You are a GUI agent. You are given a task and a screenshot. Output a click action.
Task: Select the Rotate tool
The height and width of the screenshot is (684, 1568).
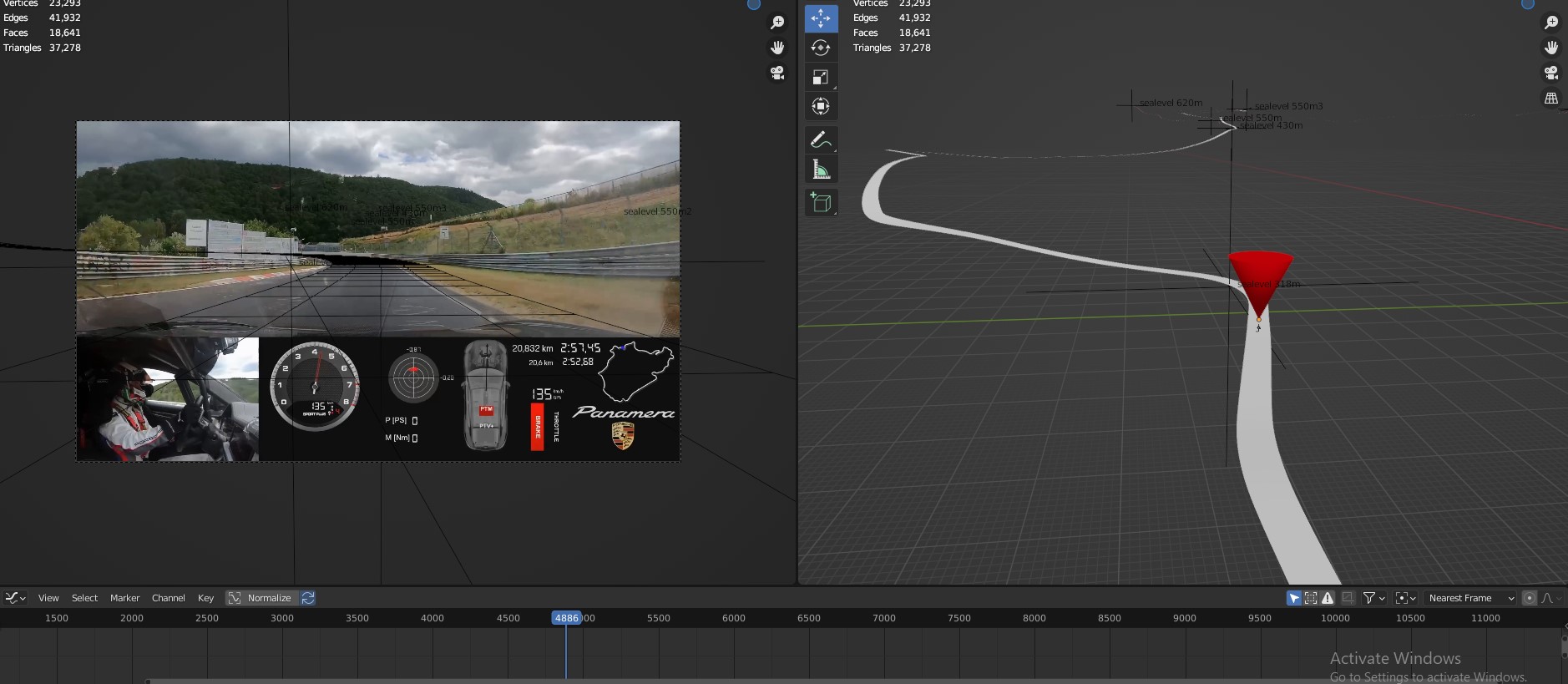(x=821, y=48)
